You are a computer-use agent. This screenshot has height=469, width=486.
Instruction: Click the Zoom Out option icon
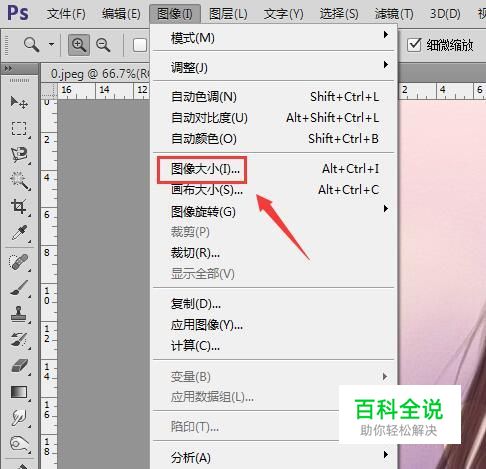point(103,45)
